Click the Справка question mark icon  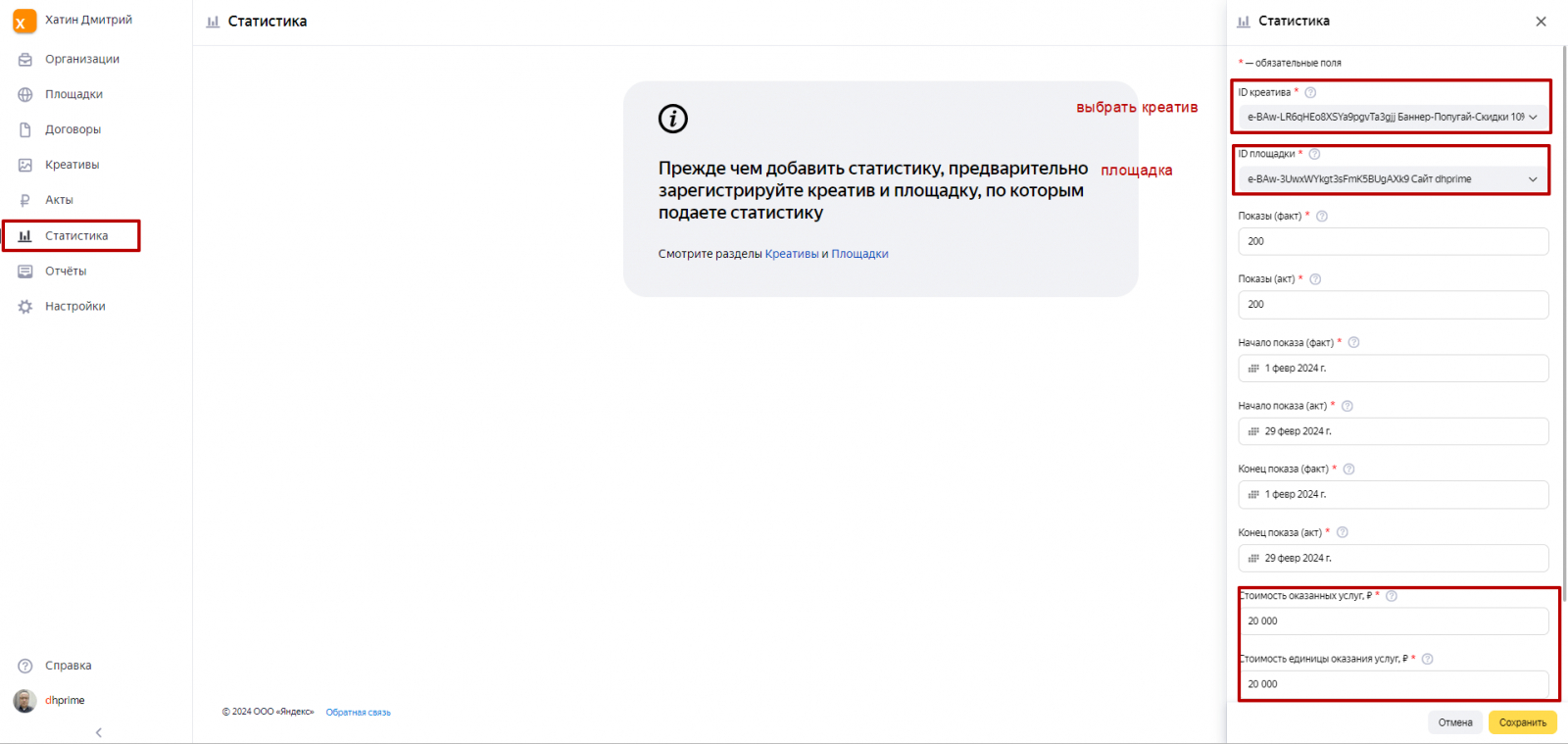point(25,667)
